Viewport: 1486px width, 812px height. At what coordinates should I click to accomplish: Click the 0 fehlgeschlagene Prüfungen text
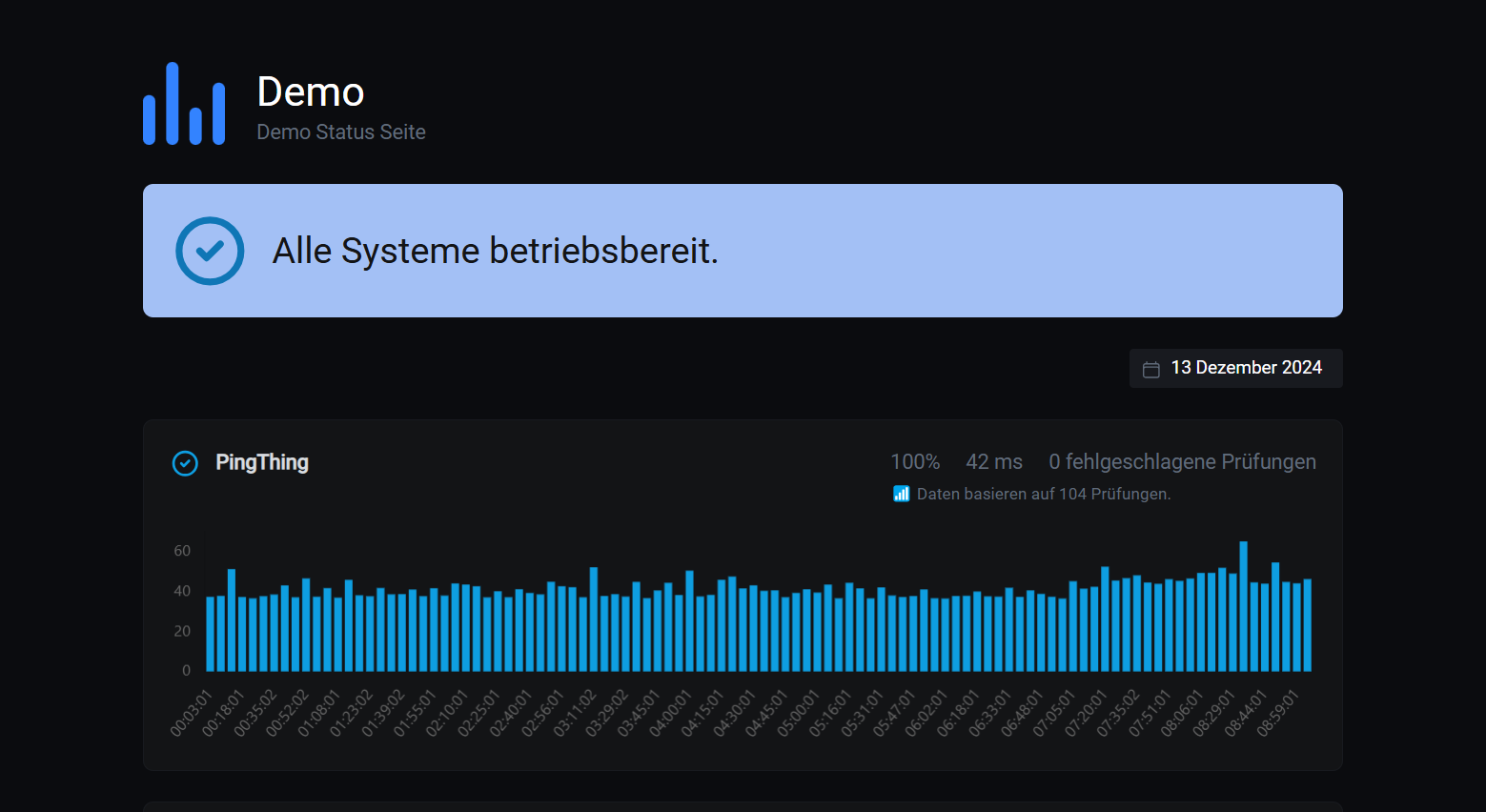pos(1182,461)
